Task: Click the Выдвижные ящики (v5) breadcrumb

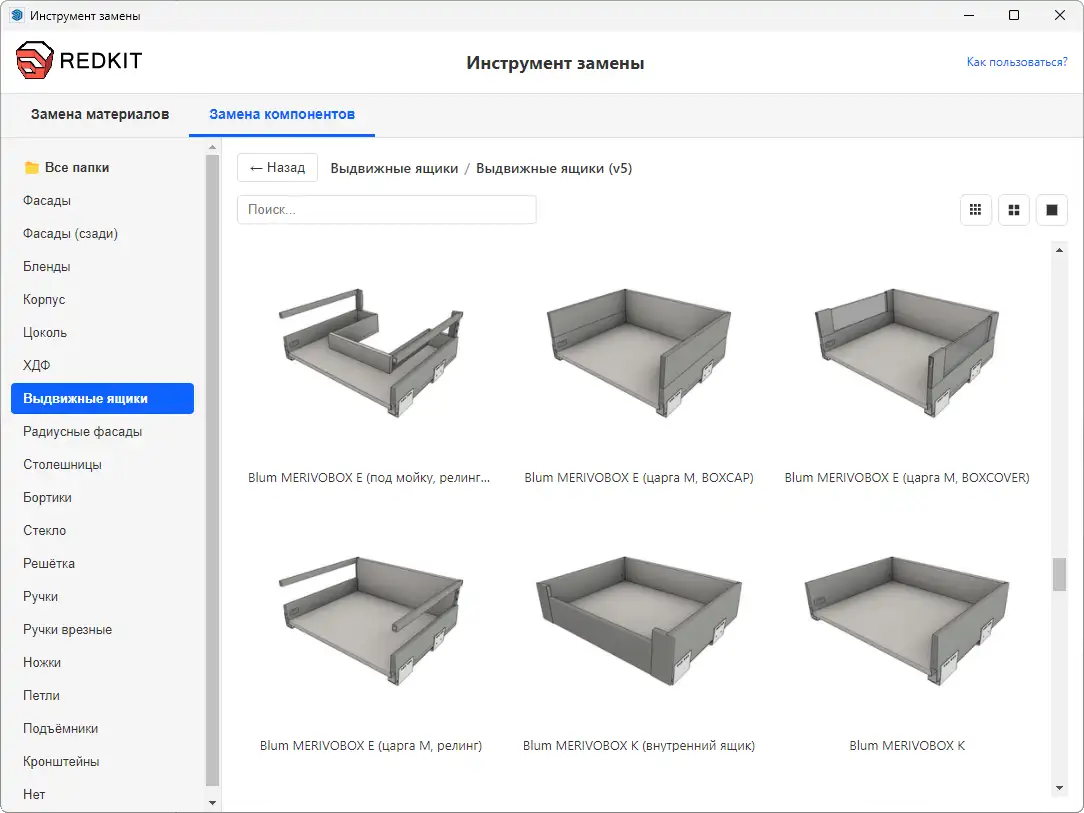Action: pos(554,168)
